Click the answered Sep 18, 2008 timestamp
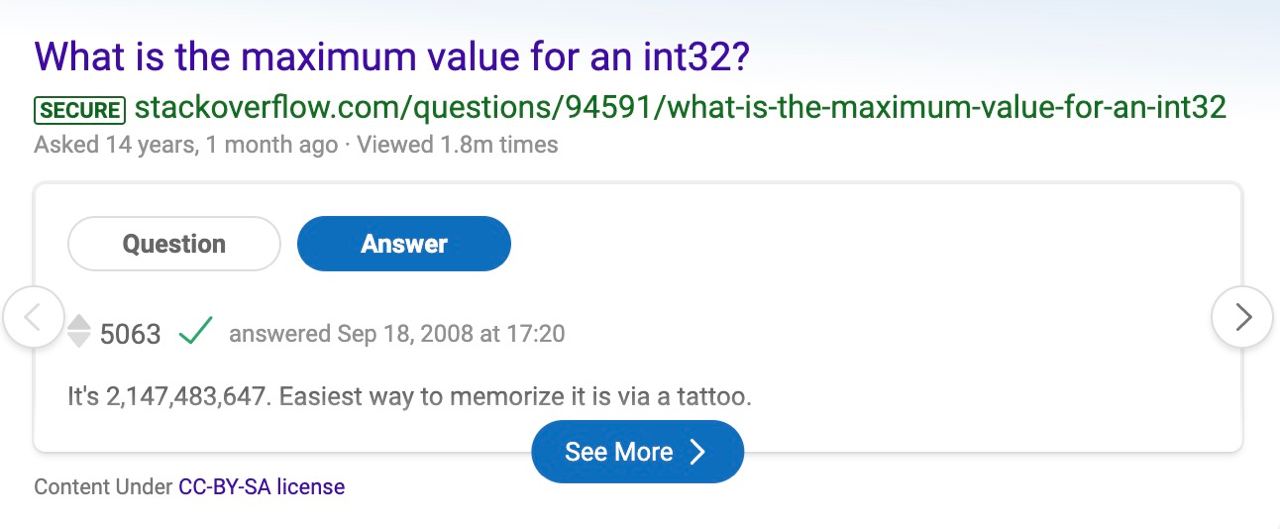 coord(397,333)
